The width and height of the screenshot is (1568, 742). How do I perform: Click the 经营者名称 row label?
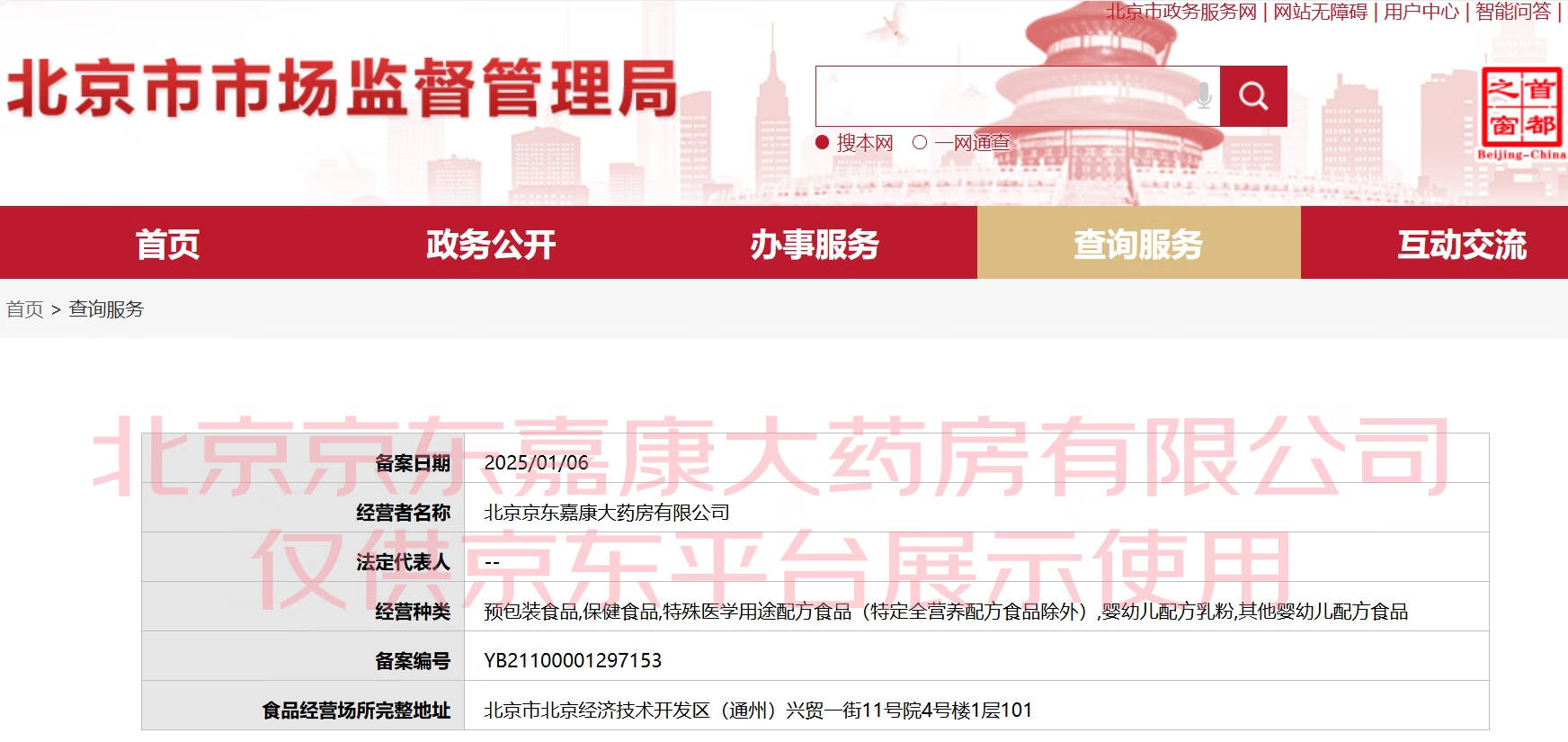403,513
